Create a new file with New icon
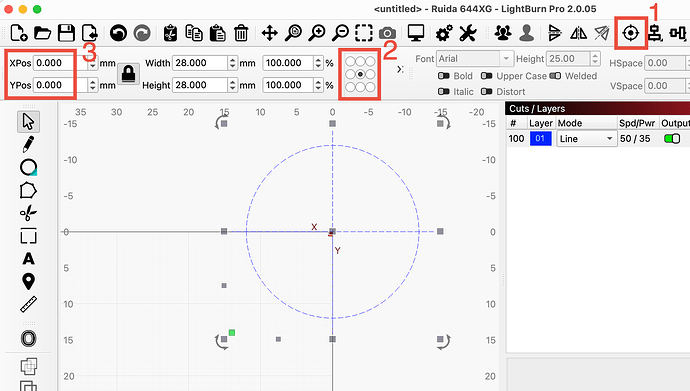The height and width of the screenshot is (391, 690). (18, 33)
